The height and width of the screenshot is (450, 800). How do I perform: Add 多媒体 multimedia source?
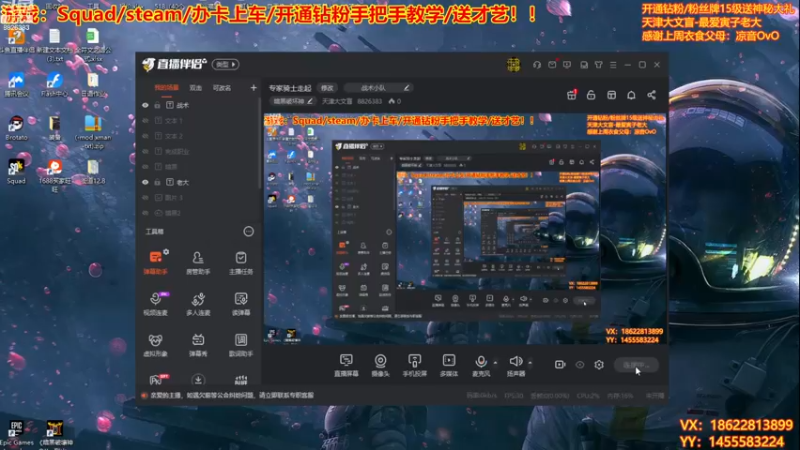tap(449, 365)
